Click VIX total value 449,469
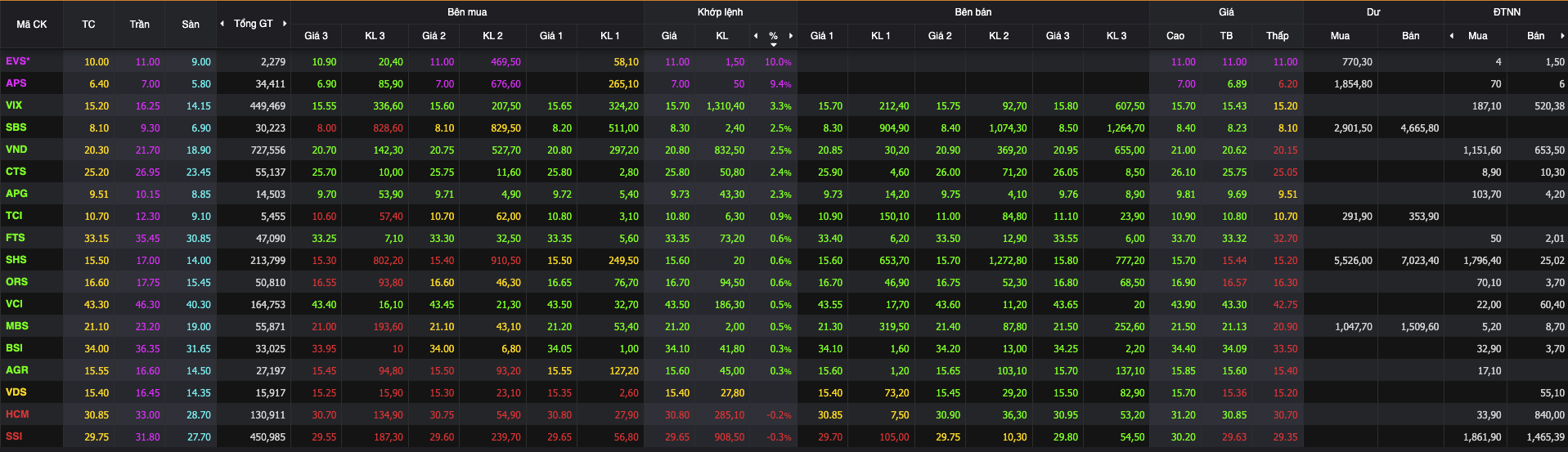The width and height of the screenshot is (1568, 452). (x=267, y=106)
